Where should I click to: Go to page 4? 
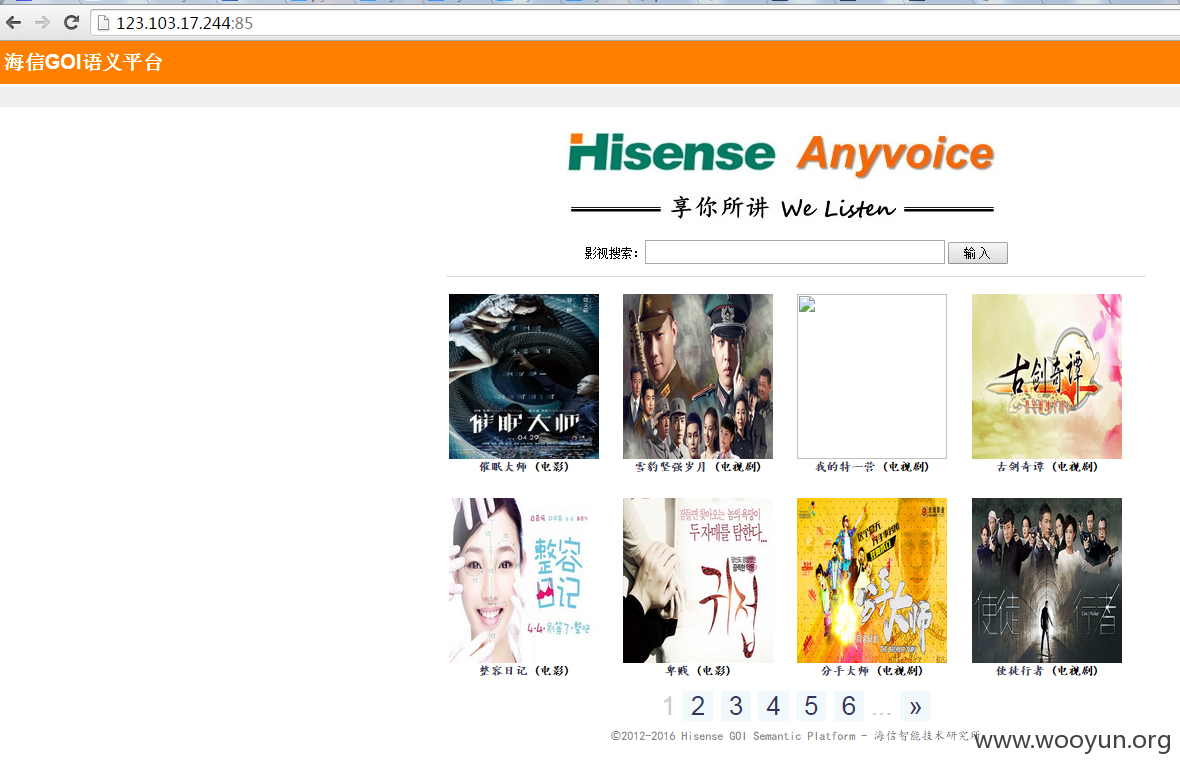(773, 706)
